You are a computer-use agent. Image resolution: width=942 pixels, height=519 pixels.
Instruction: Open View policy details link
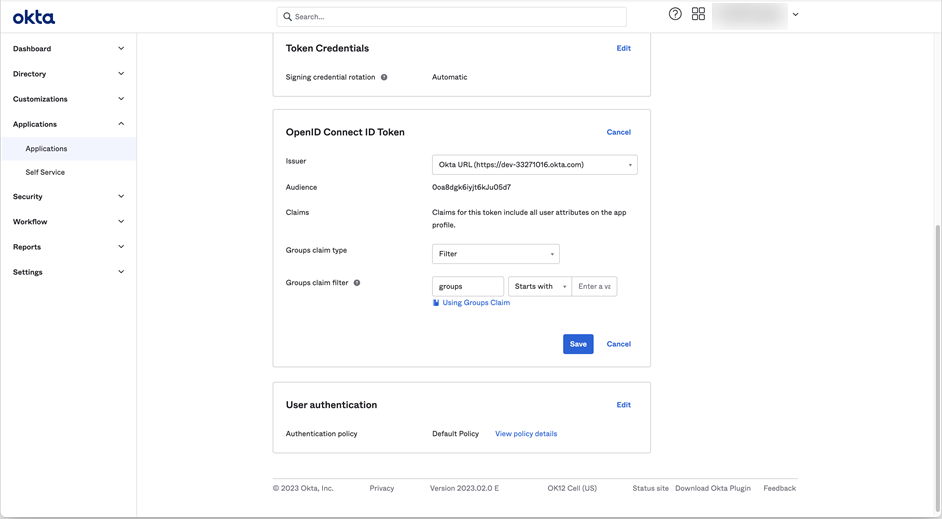point(526,434)
